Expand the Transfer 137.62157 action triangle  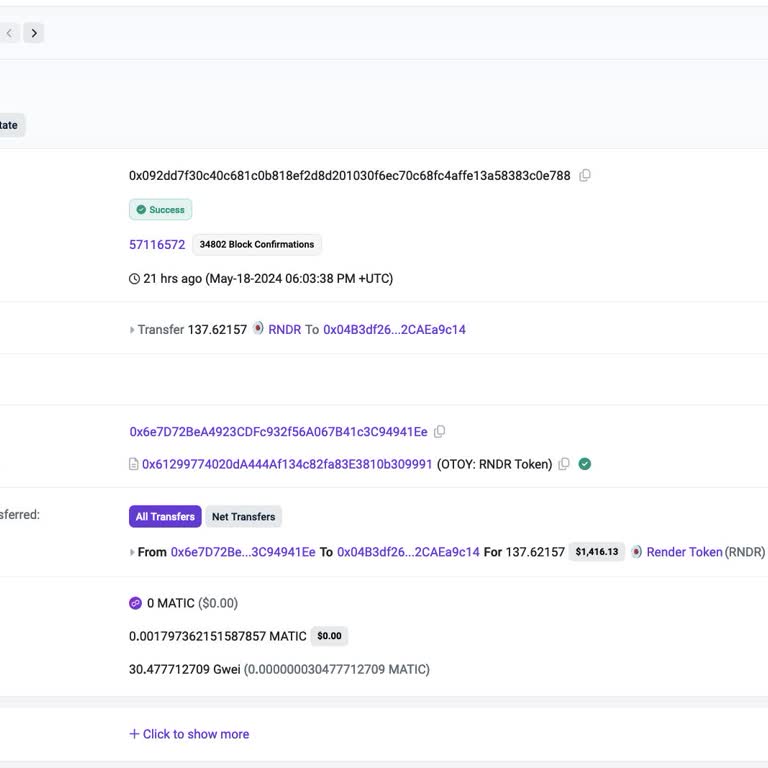132,330
